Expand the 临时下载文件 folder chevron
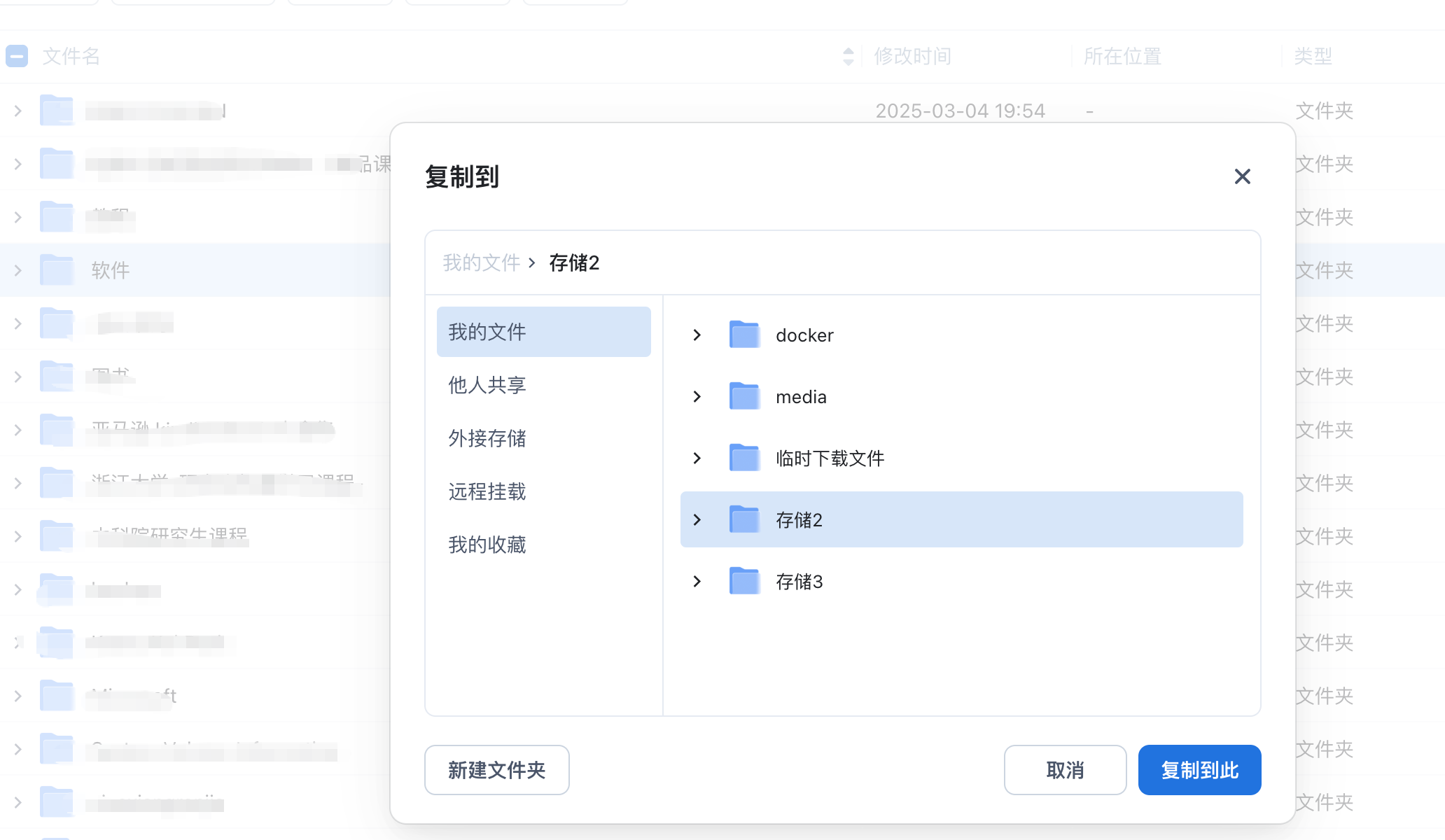 [x=697, y=458]
